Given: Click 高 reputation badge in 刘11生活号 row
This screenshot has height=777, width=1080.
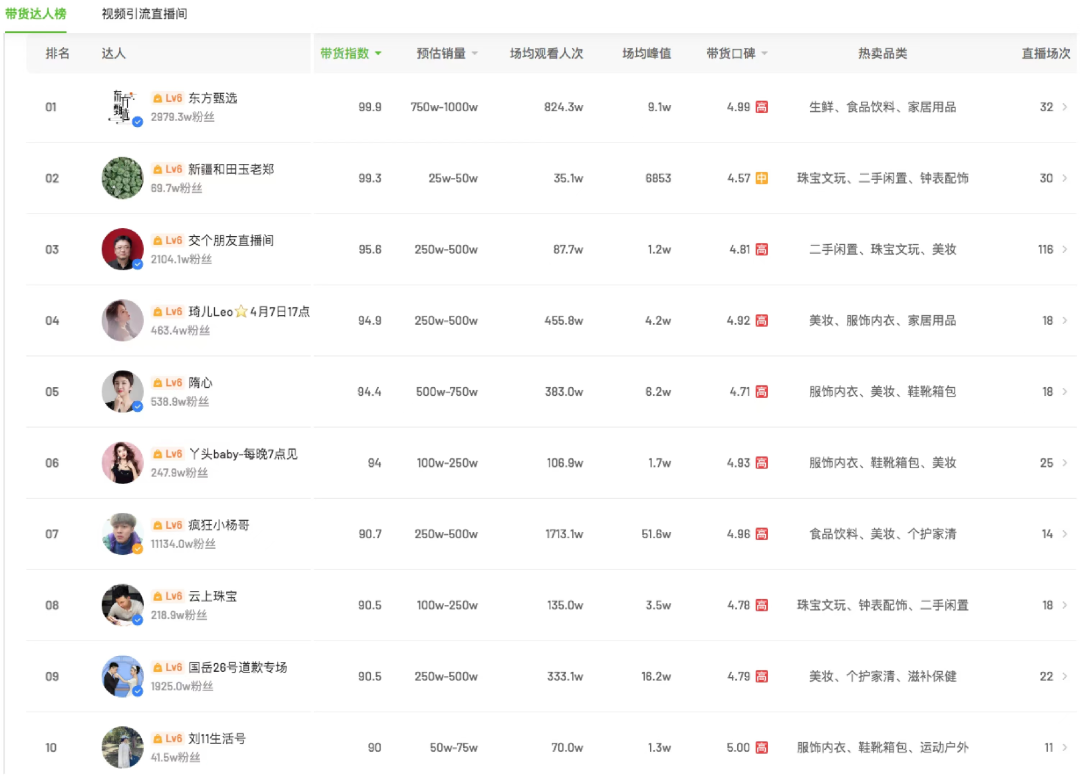Looking at the screenshot, I should (x=762, y=747).
